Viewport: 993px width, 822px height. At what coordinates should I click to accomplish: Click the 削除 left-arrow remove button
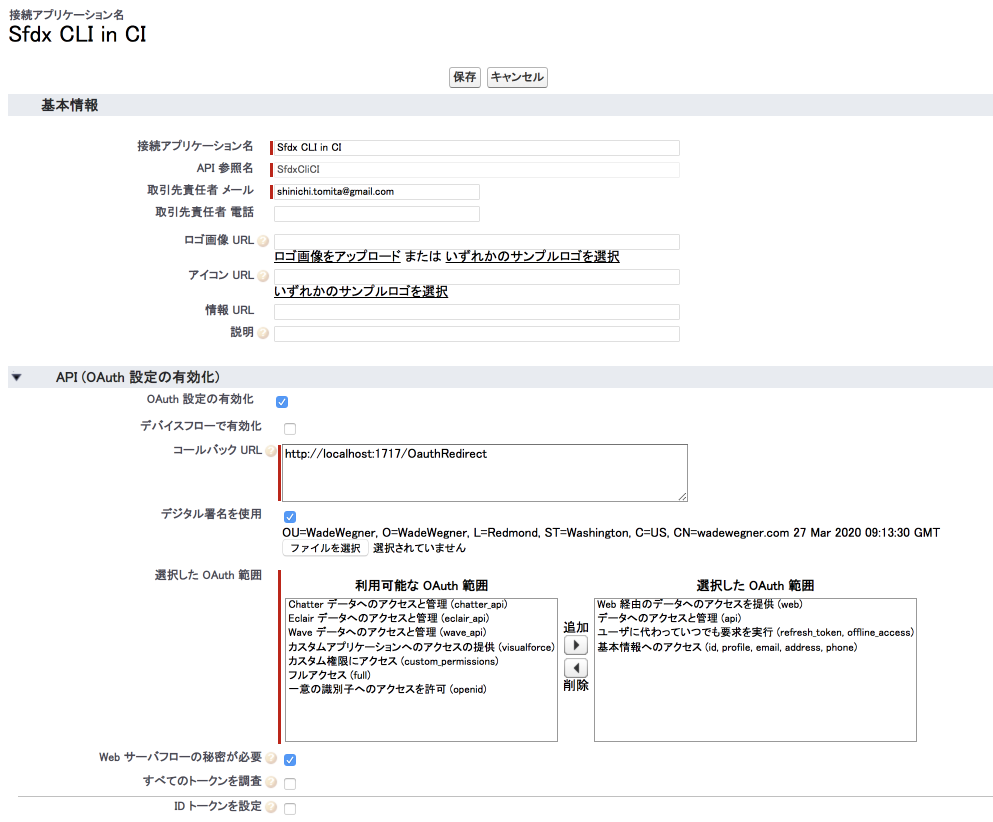[576, 668]
